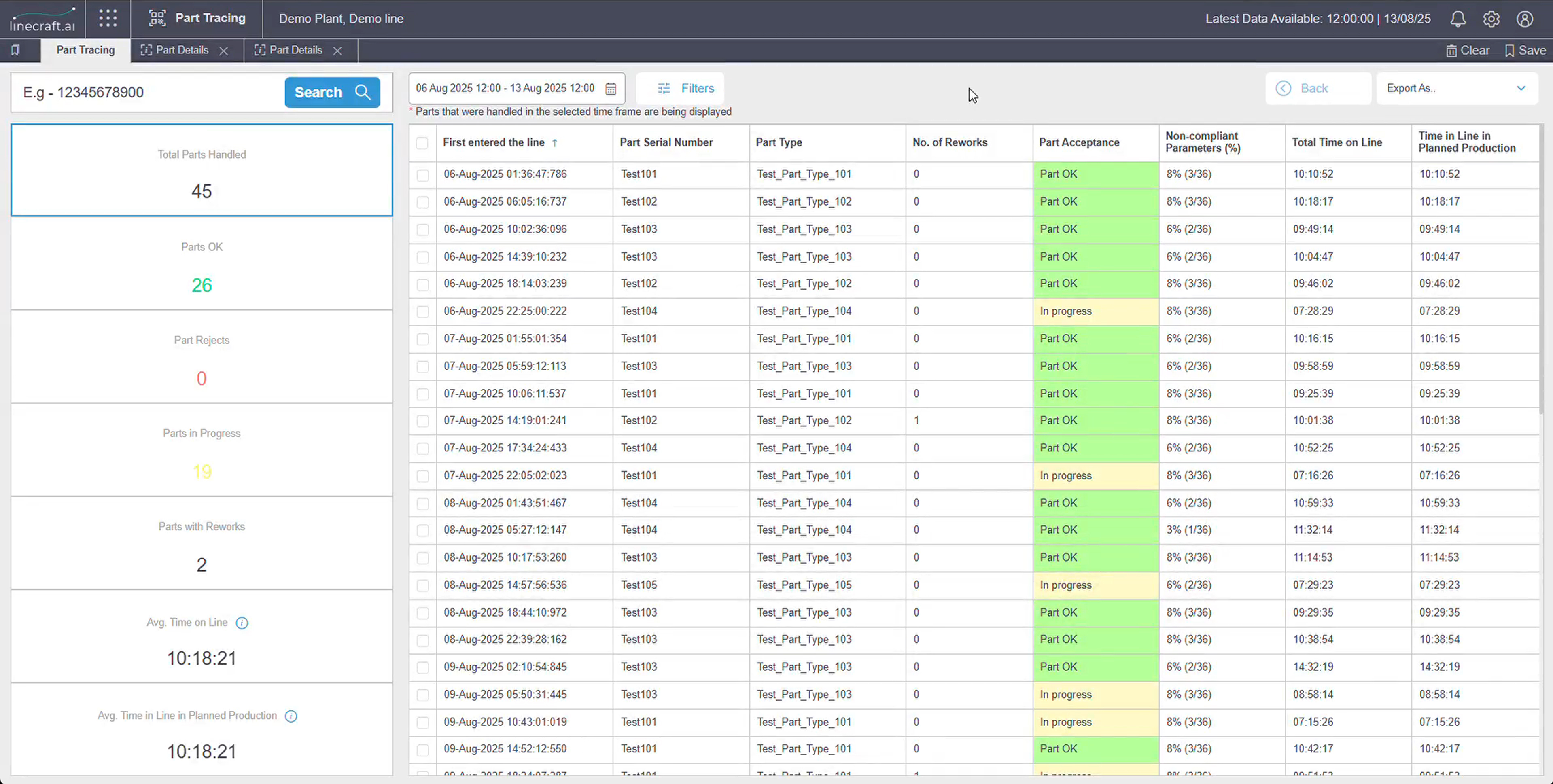
Task: Open the apps grid launcher icon
Action: point(108,18)
